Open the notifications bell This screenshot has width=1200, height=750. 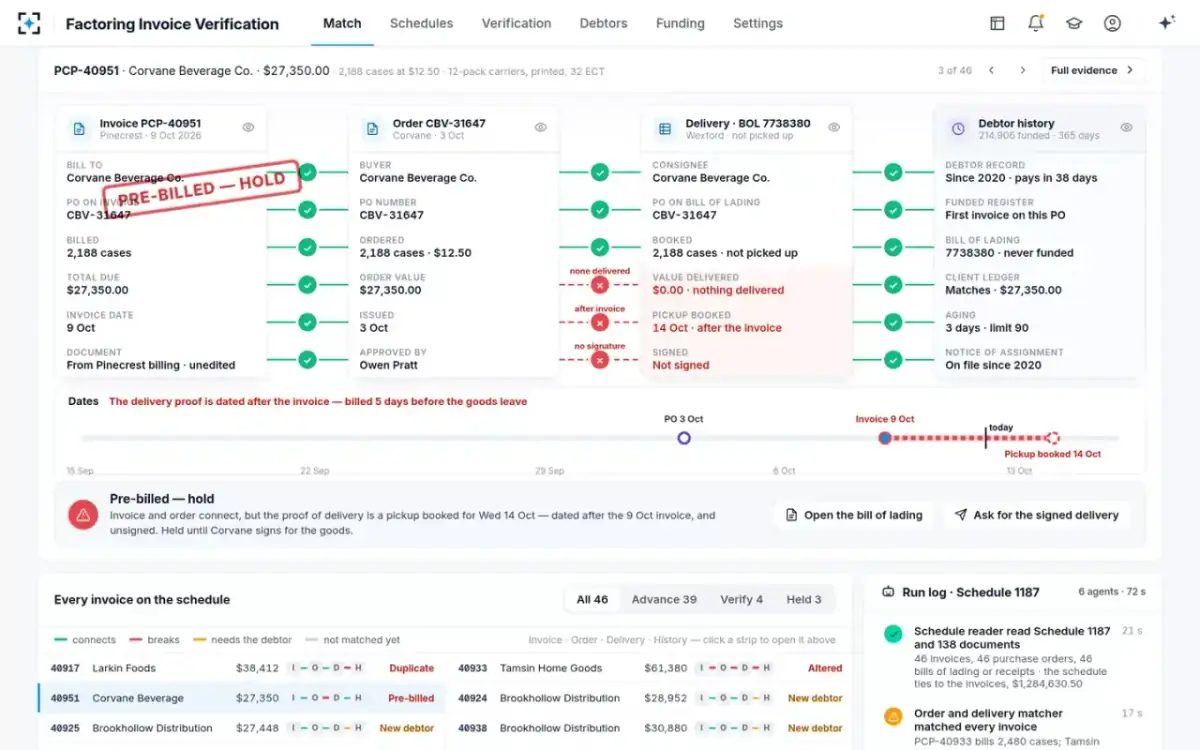tap(1036, 23)
